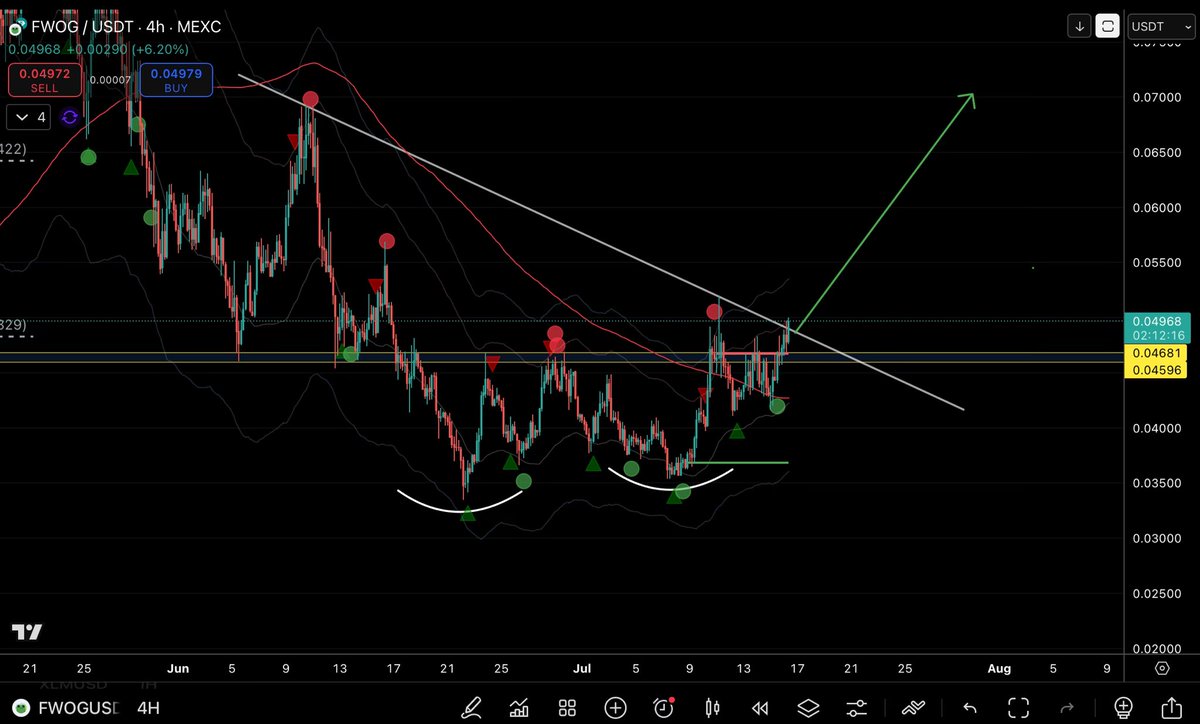This screenshot has width=1200, height=724.
Task: Open chart settings sliders icon
Action: [857, 708]
